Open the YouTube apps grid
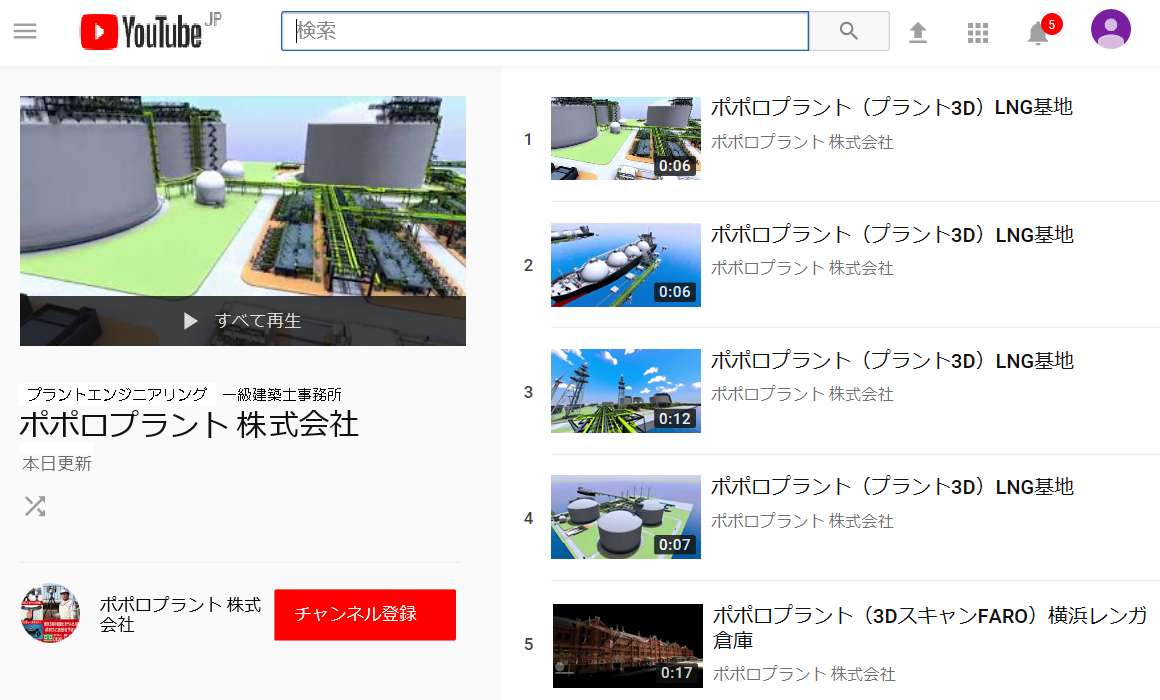This screenshot has height=700, width=1160. [978, 33]
